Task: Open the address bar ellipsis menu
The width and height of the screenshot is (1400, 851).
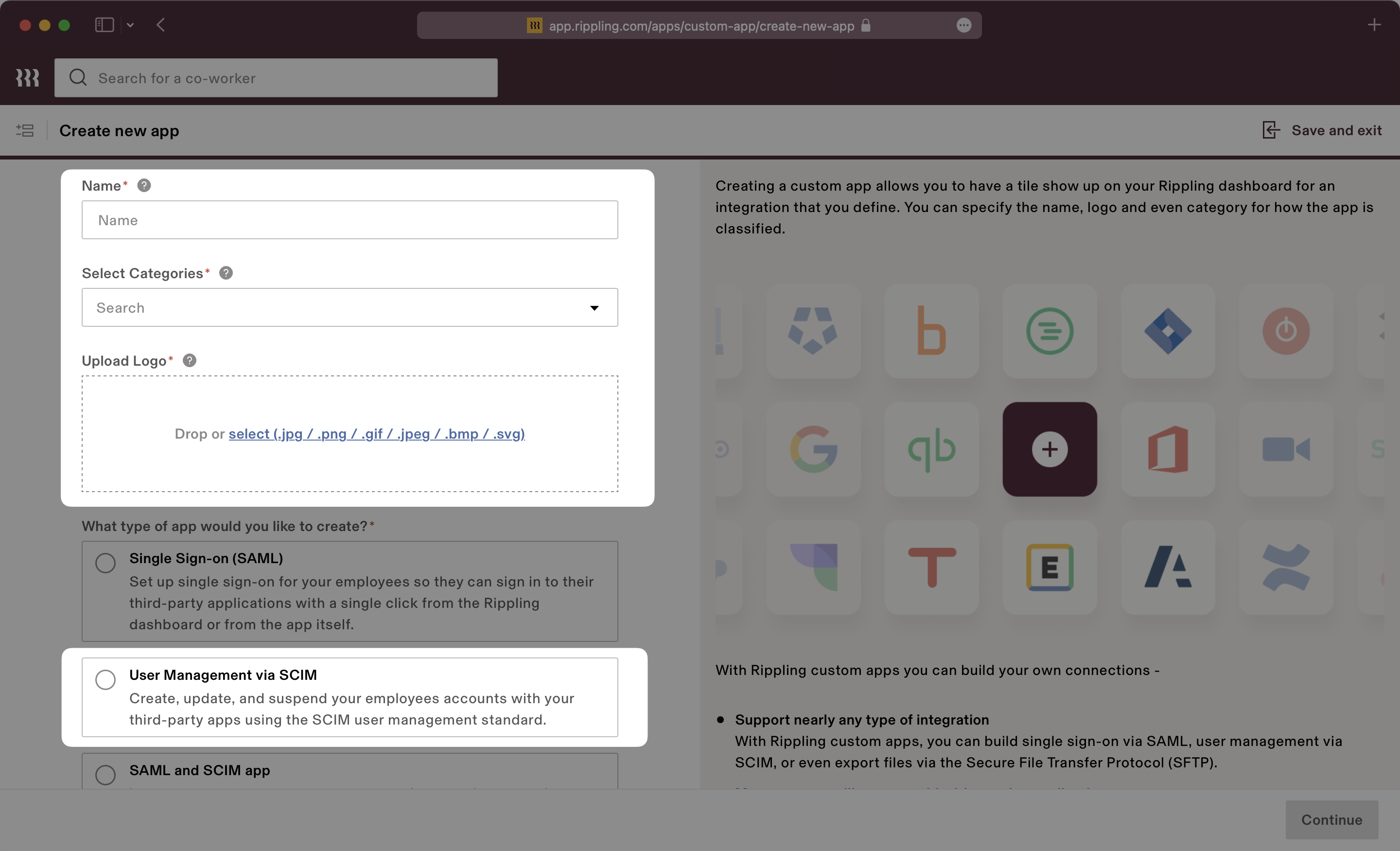Action: 964,25
